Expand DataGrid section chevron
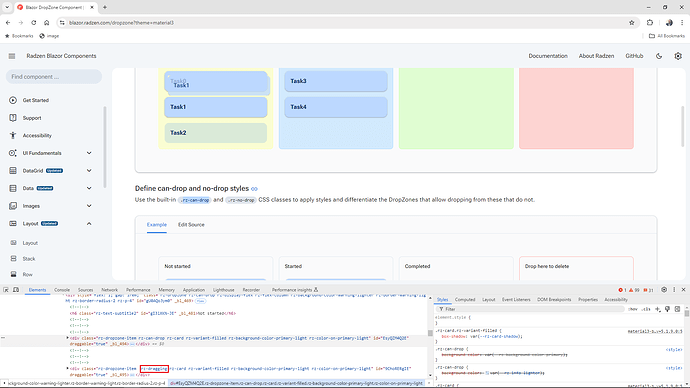 click(89, 171)
